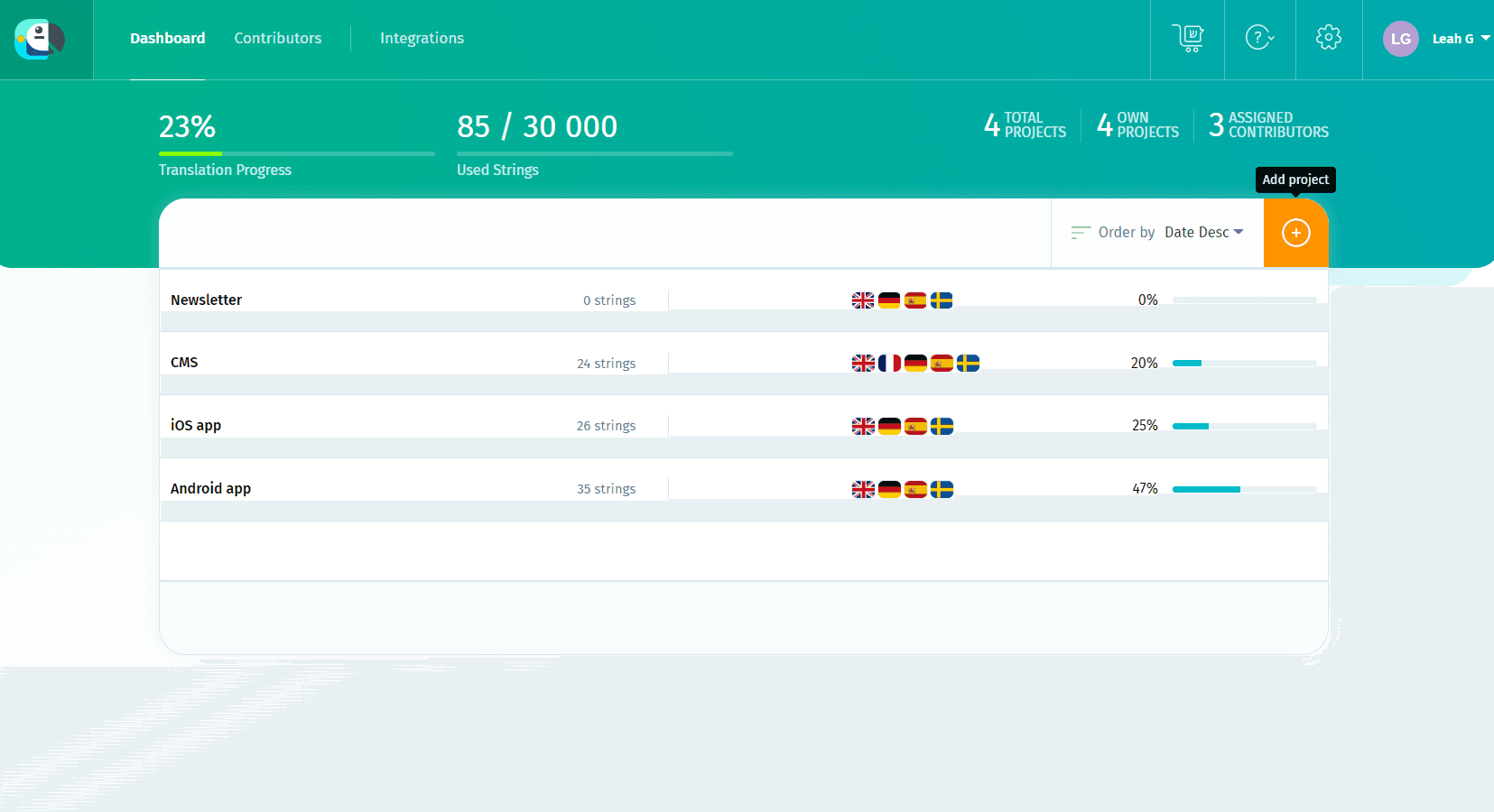Click the Swedish flag in Newsletter row
Image resolution: width=1494 pixels, height=812 pixels.
point(942,300)
